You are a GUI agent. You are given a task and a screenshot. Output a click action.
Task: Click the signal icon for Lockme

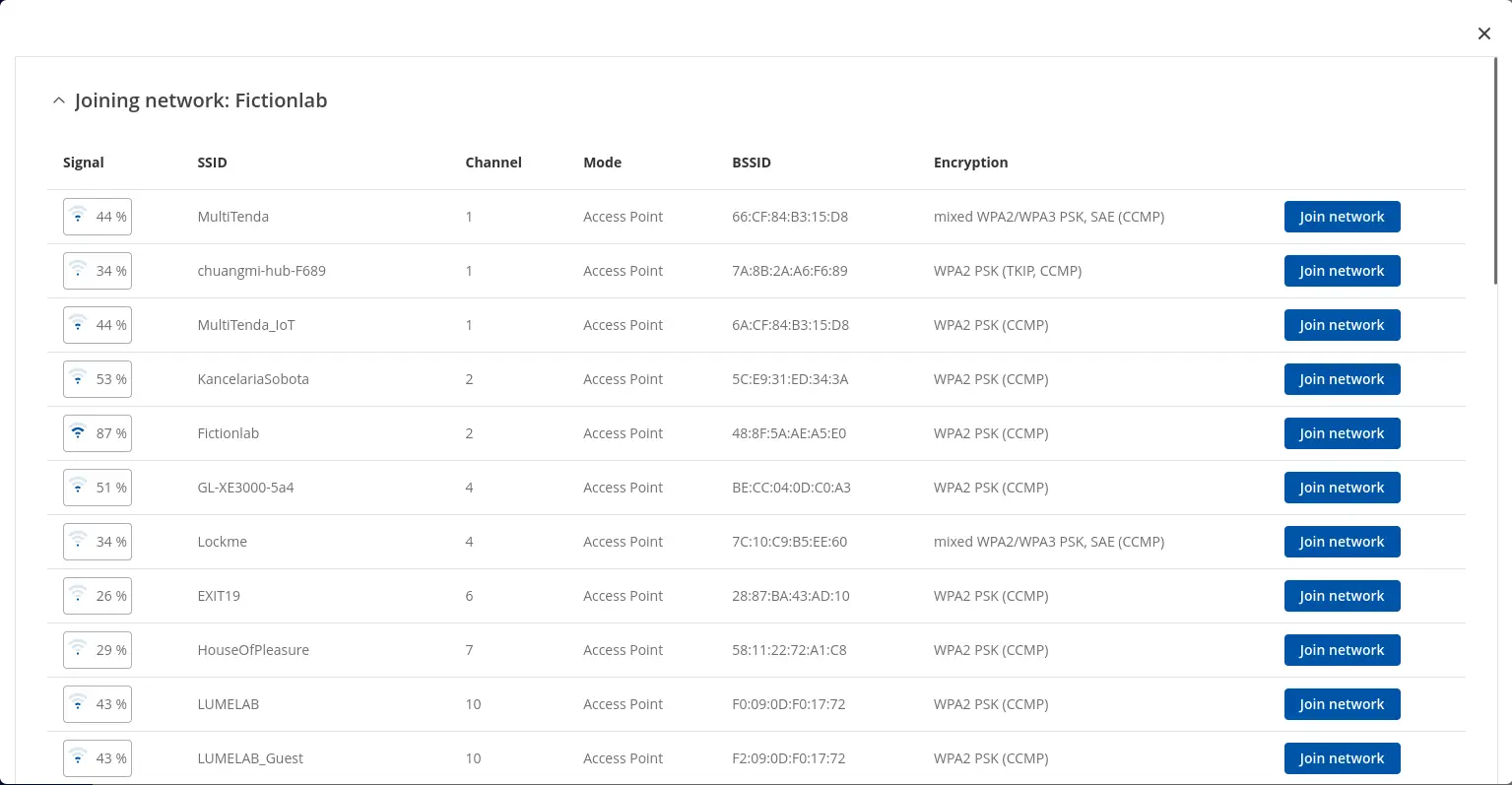[x=79, y=542]
